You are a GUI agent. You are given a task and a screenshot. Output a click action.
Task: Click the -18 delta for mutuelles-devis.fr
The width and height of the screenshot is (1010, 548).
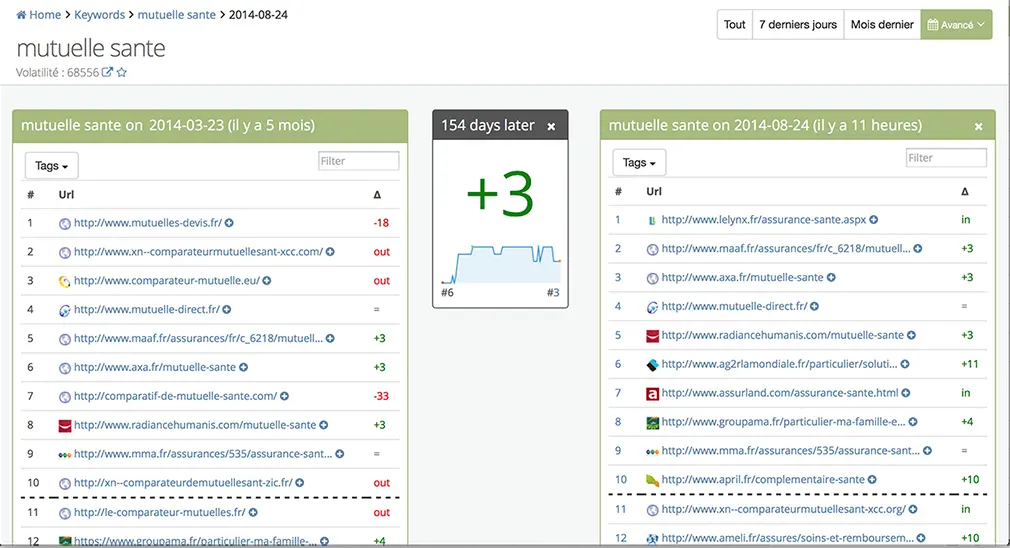pos(381,223)
